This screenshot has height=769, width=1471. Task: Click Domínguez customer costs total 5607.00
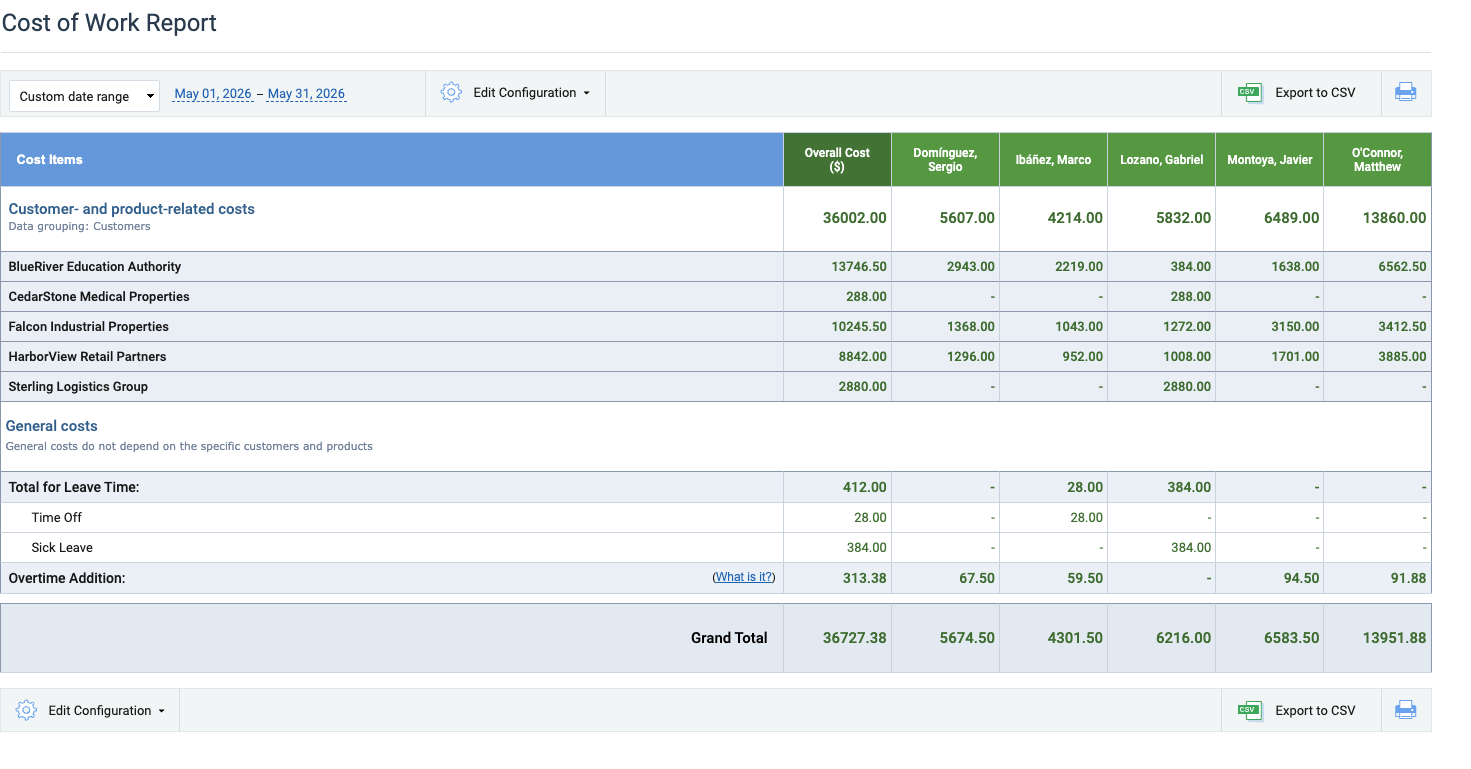coord(967,218)
